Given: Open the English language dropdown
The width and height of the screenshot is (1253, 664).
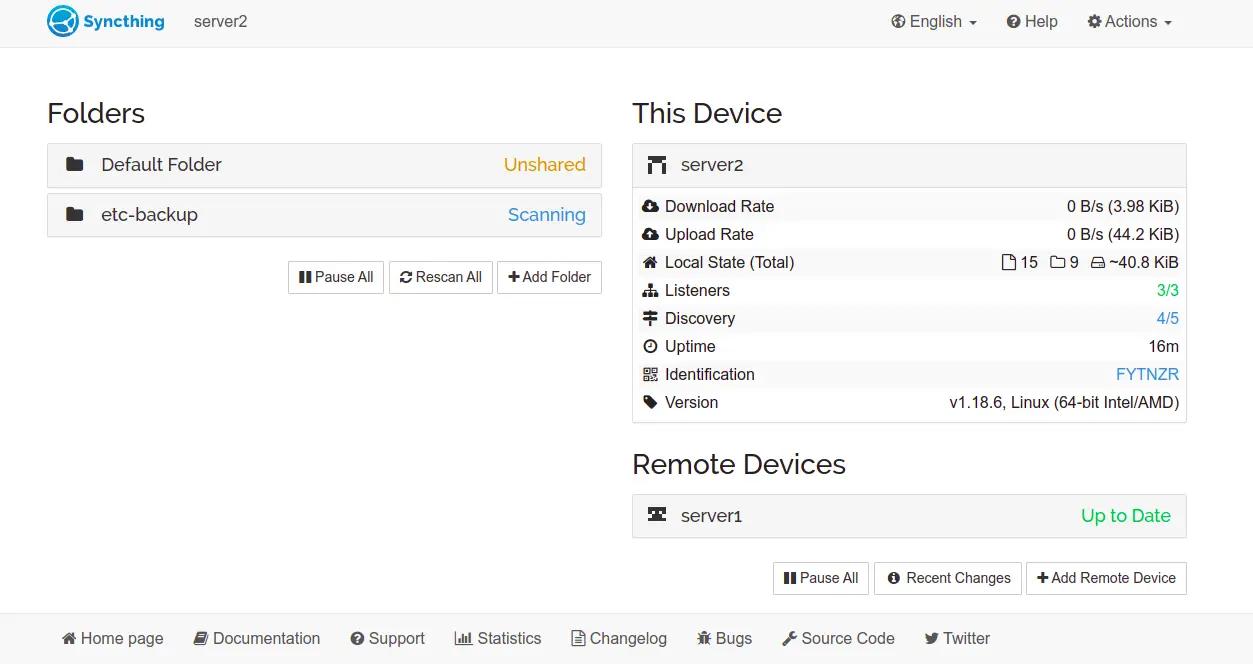Looking at the screenshot, I should tap(934, 21).
